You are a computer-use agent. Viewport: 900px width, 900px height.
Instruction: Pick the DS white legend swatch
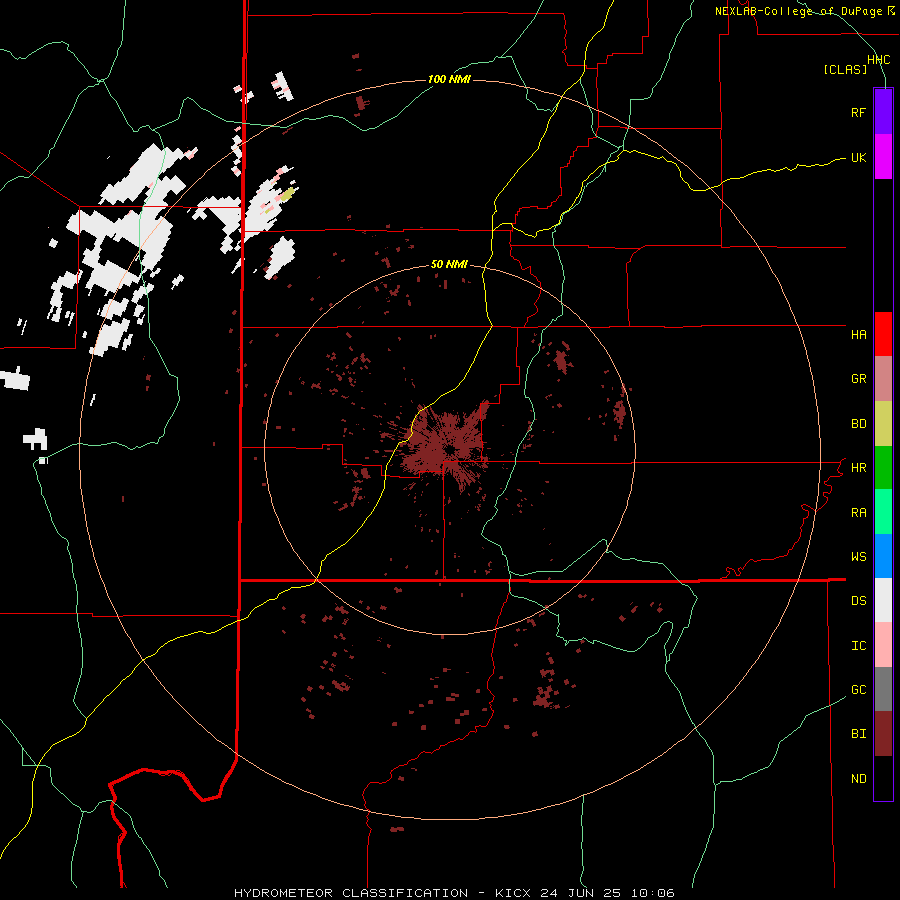pos(883,600)
